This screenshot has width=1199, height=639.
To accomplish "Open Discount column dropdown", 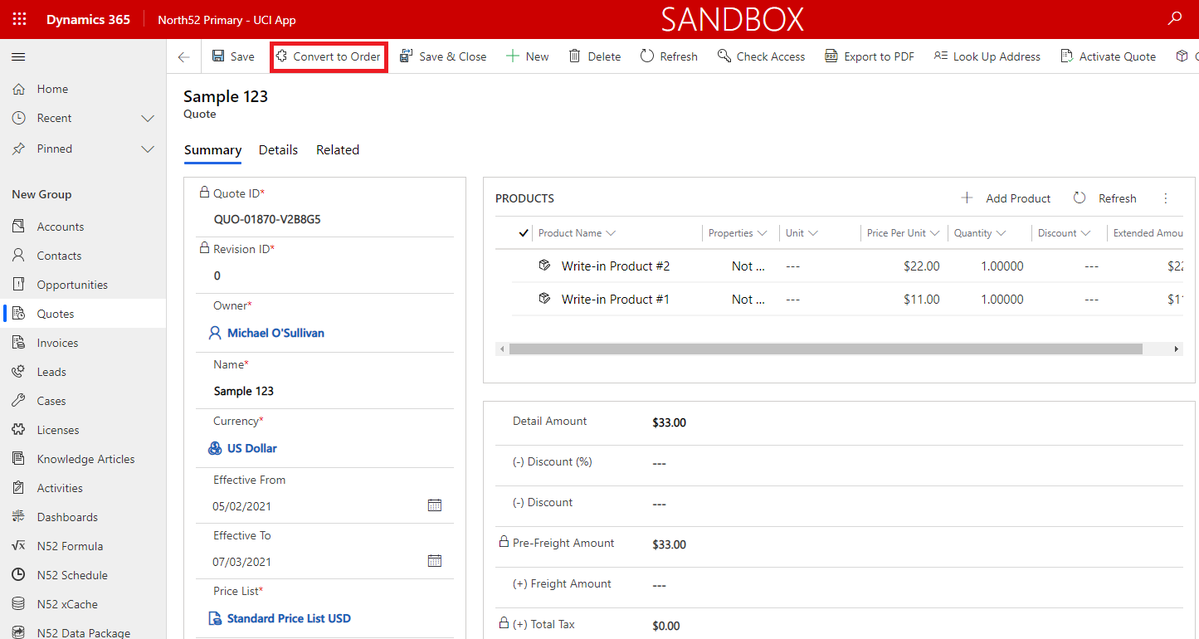I will [x=1086, y=233].
